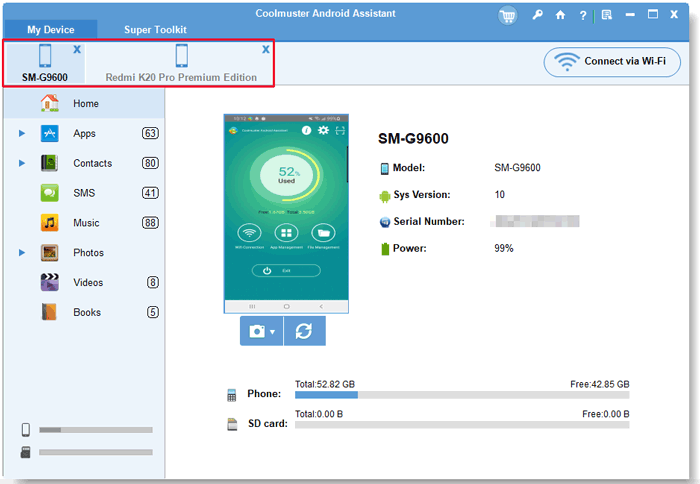Click the key register icon
The height and width of the screenshot is (484, 700).
(537, 15)
